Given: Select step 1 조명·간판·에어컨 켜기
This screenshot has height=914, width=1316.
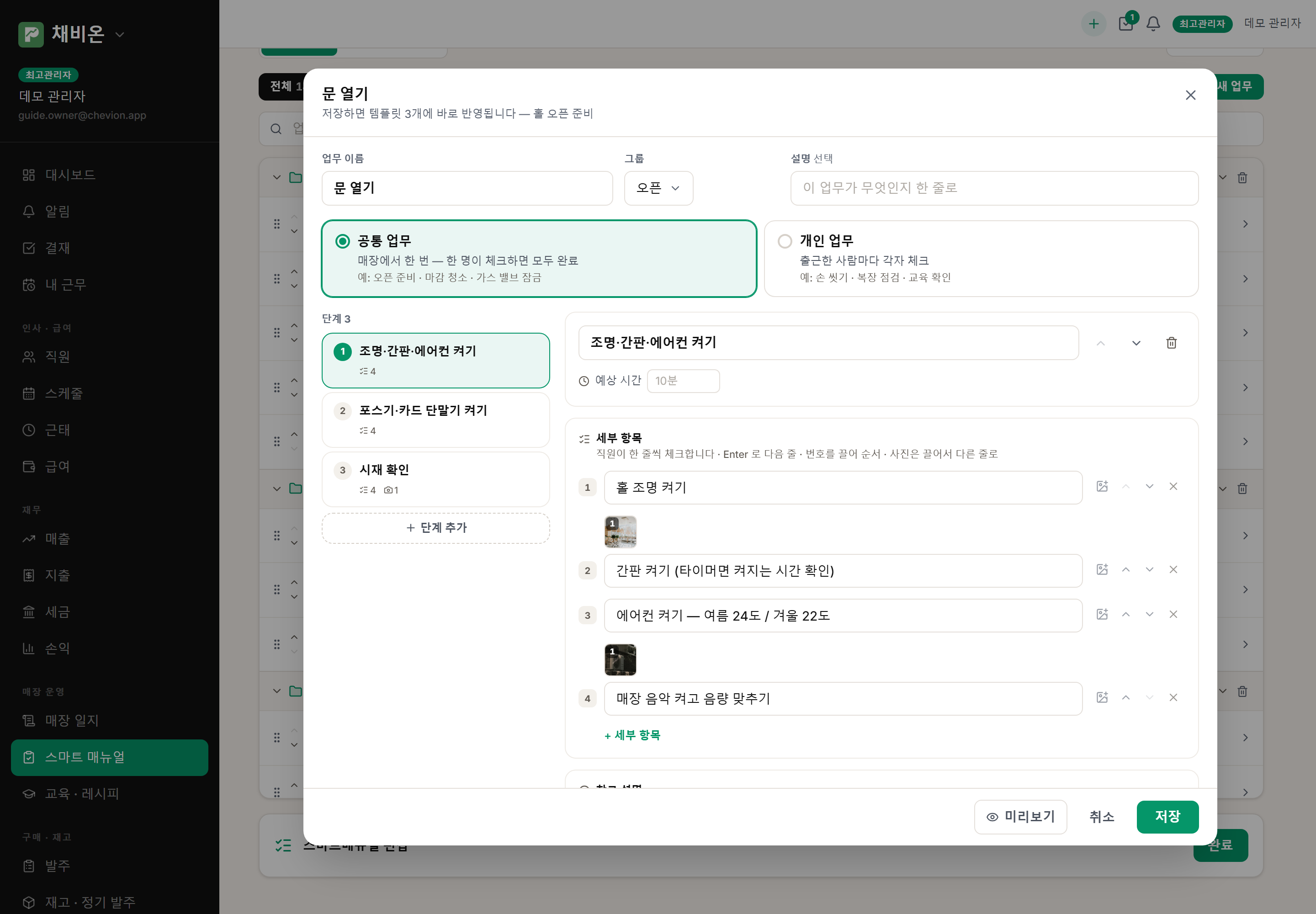Looking at the screenshot, I should 435,360.
